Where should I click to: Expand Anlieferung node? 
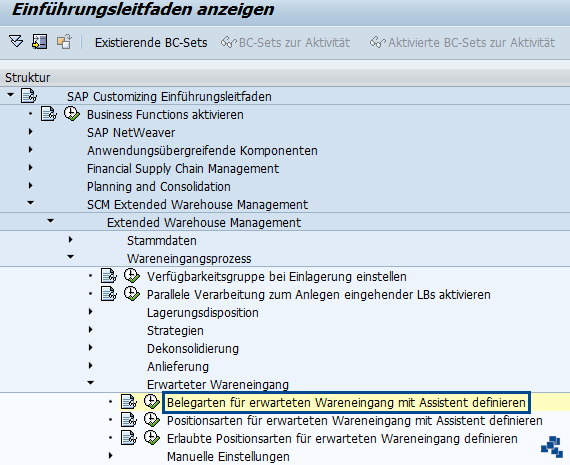91,365
